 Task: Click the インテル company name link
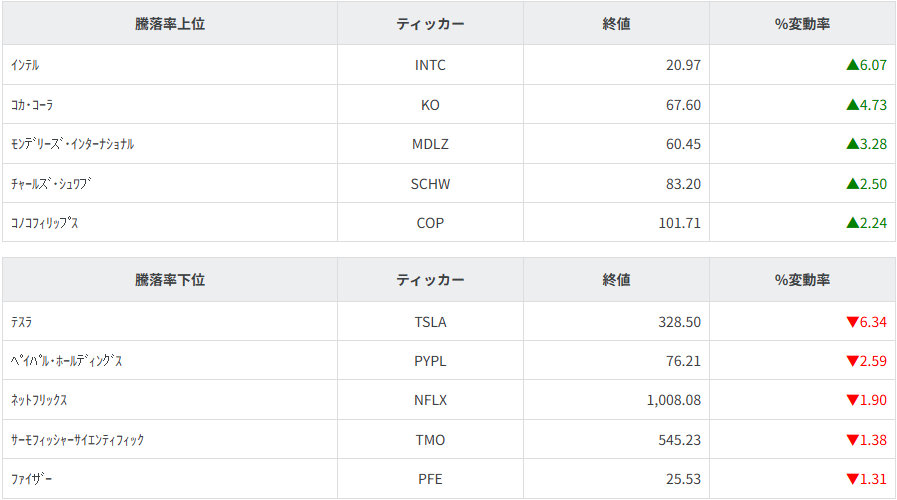25,65
